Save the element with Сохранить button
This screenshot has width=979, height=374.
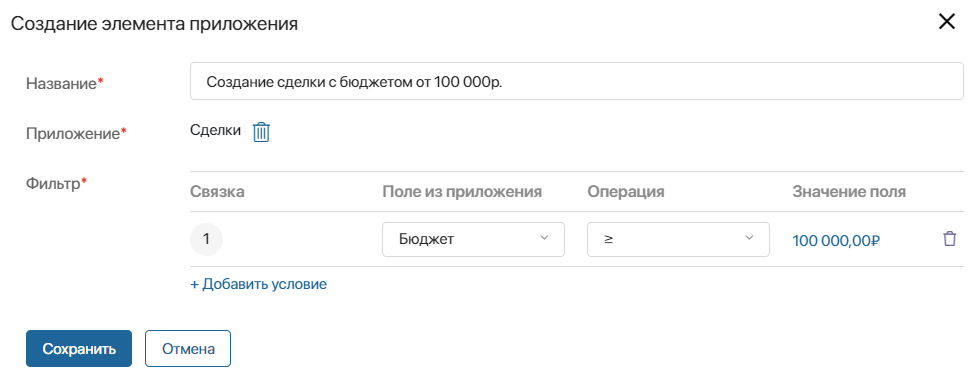[79, 348]
